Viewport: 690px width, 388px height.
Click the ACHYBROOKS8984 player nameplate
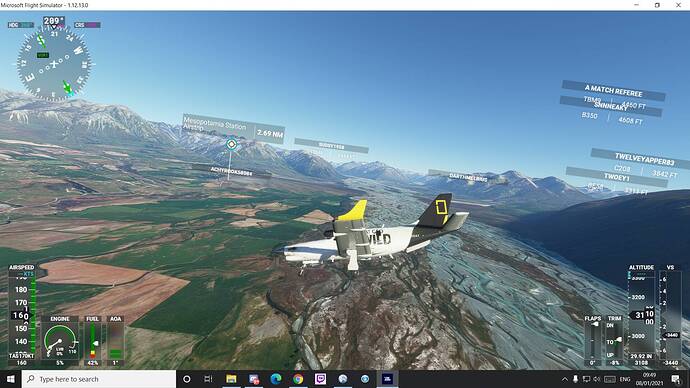tap(231, 171)
